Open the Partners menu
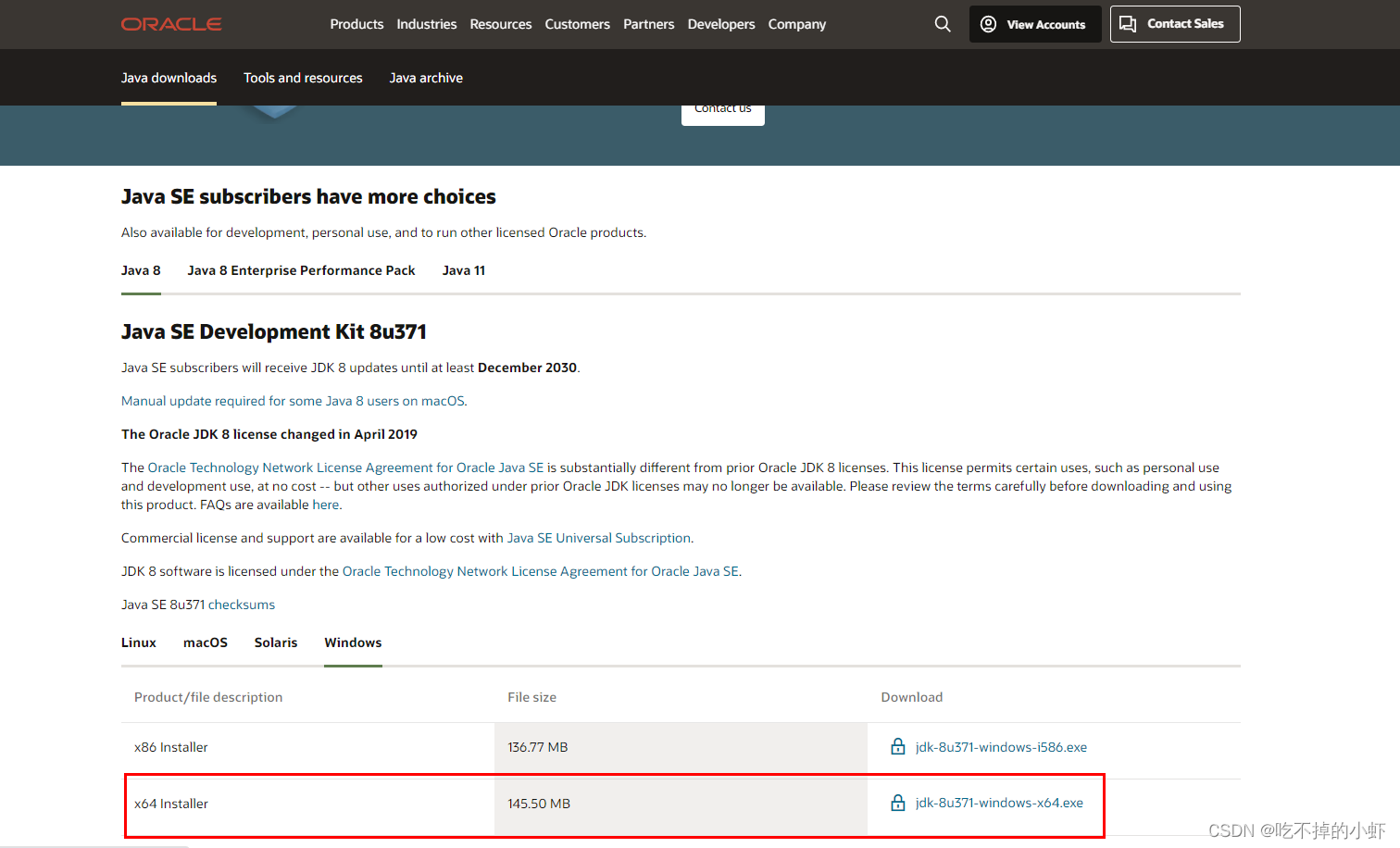The image size is (1400, 848). [x=649, y=24]
